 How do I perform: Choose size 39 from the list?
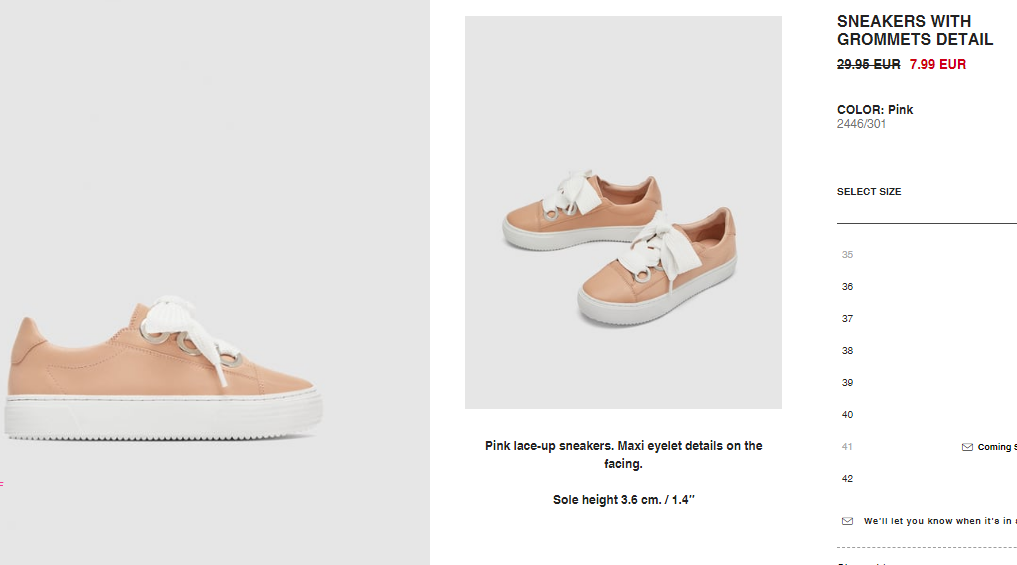tap(847, 383)
